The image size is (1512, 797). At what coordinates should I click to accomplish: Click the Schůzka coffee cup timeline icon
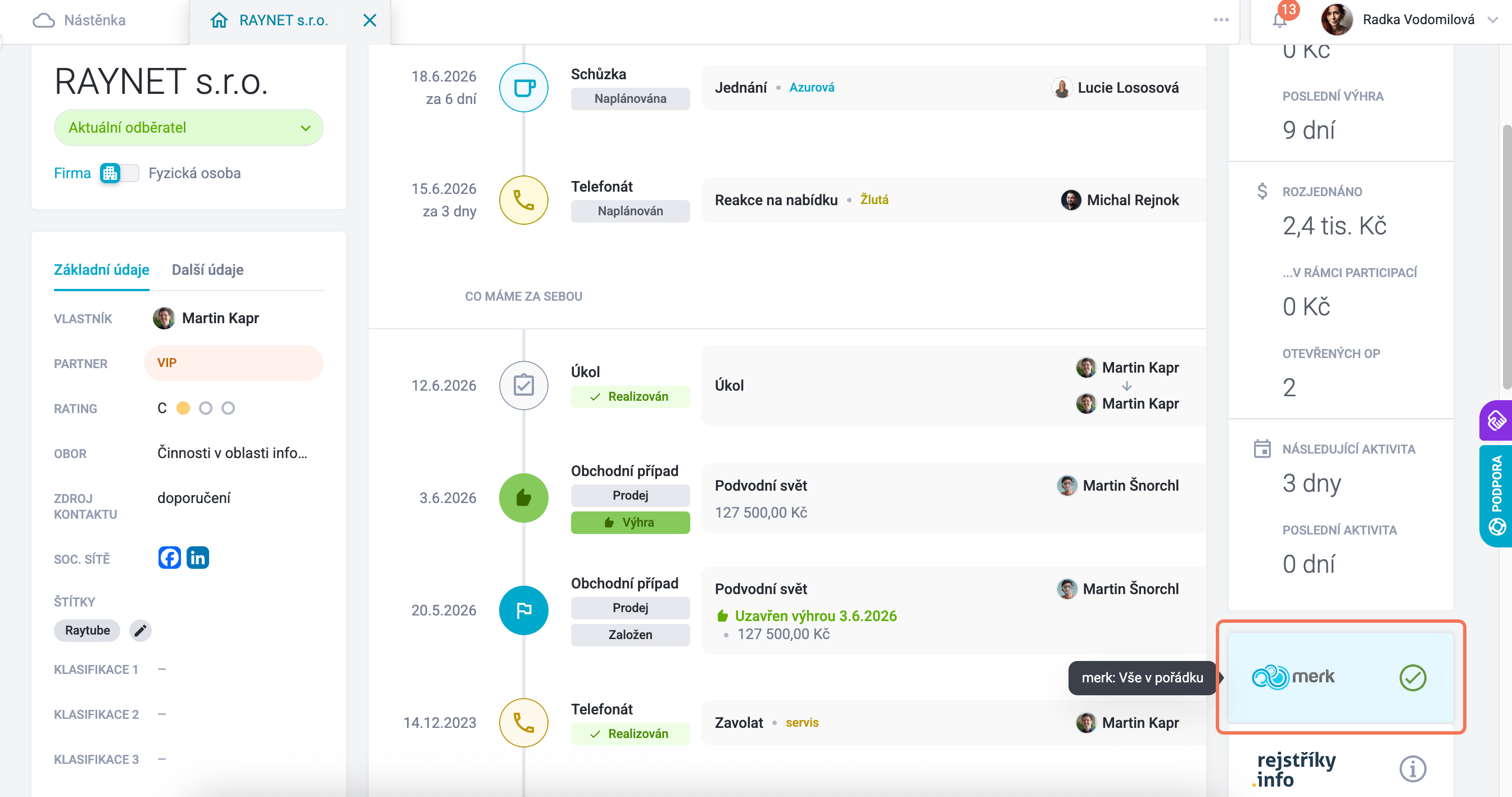(x=523, y=88)
